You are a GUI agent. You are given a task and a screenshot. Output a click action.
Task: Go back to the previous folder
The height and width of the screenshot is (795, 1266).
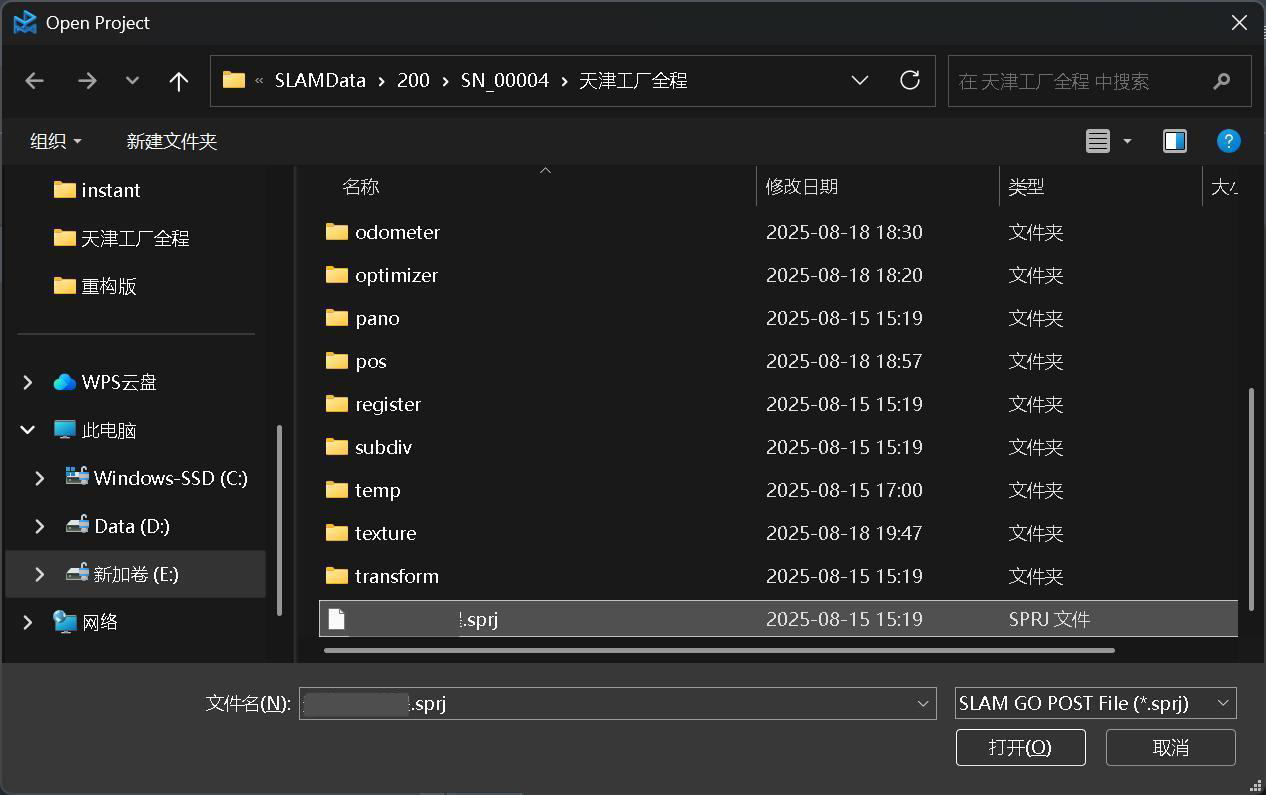(x=35, y=81)
